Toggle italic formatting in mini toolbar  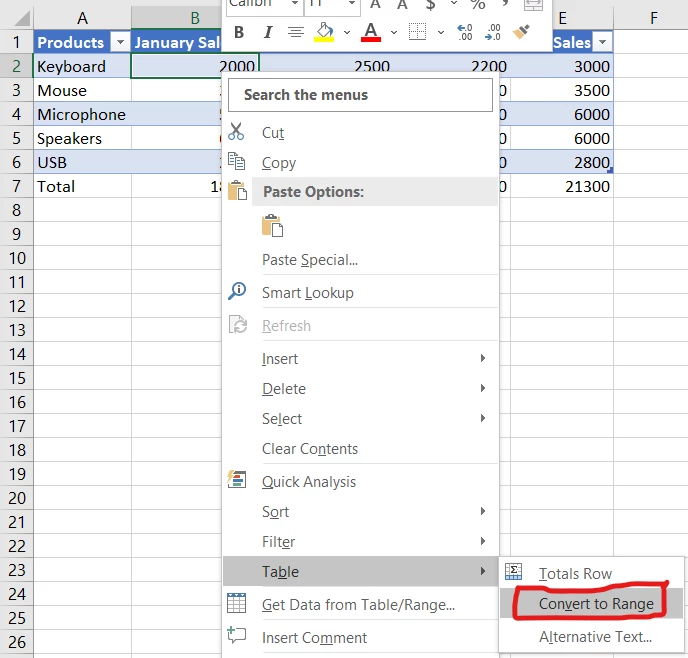coord(267,33)
